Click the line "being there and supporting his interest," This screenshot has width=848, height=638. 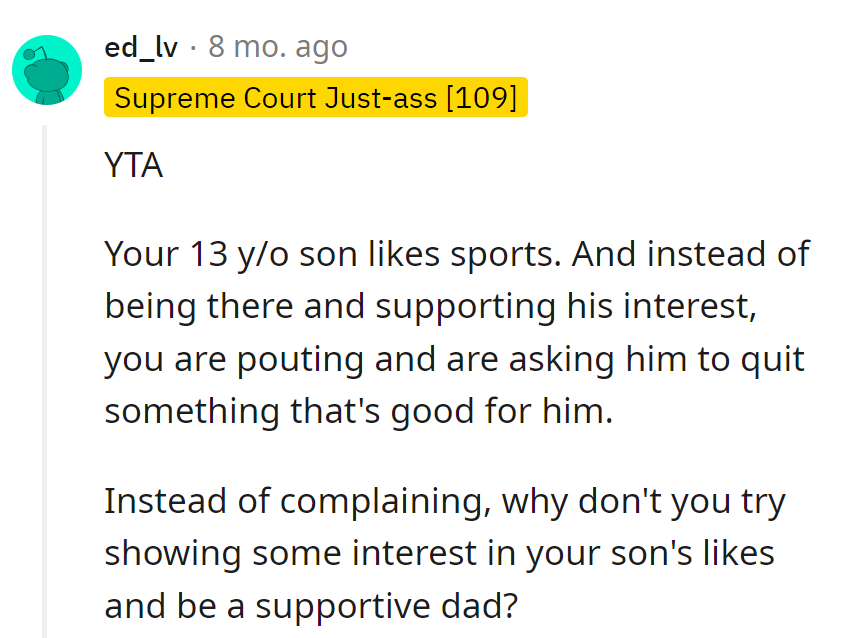click(430, 306)
